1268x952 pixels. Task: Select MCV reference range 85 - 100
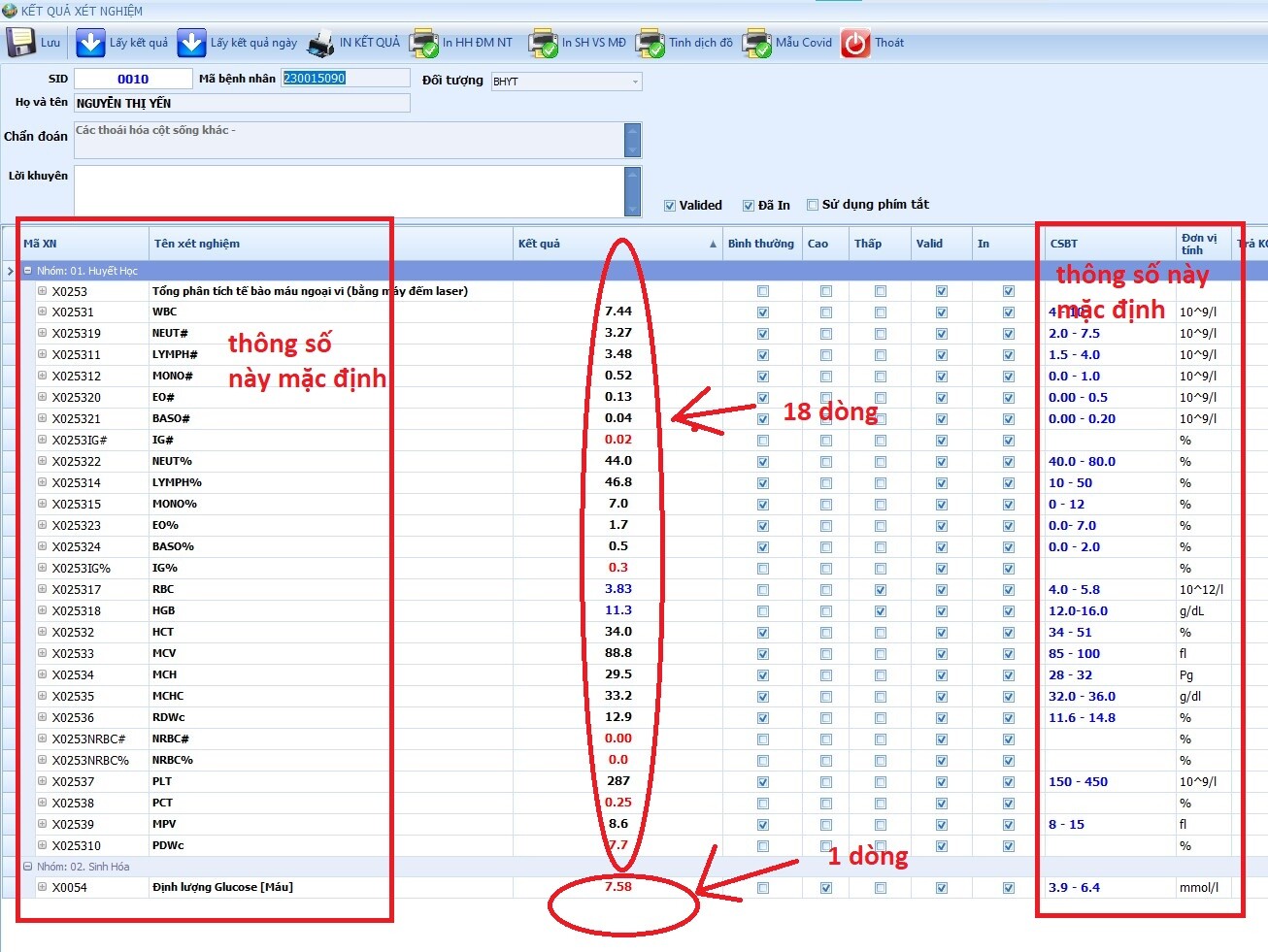[x=1111, y=653]
